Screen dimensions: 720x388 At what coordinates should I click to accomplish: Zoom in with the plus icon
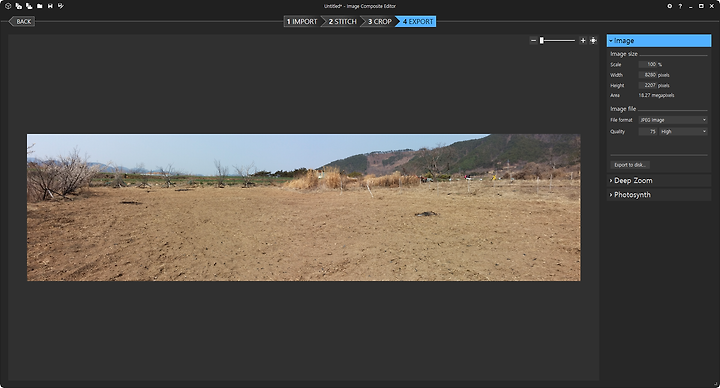(x=583, y=40)
